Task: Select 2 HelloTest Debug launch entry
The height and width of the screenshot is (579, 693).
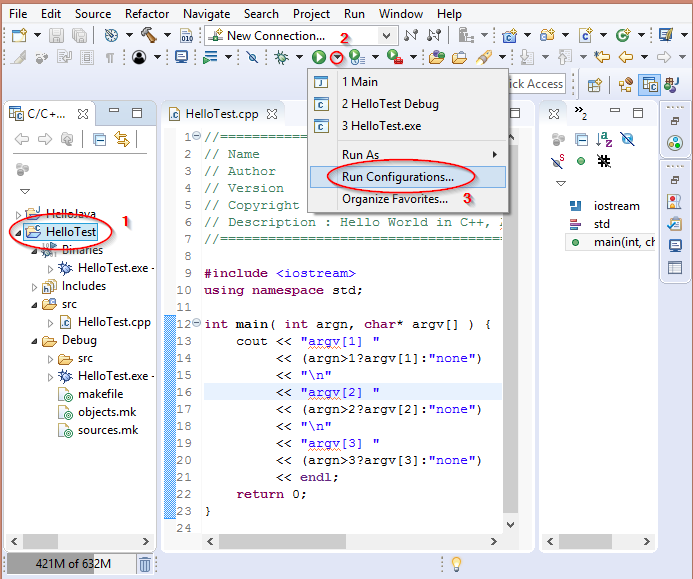Action: pyautogui.click(x=390, y=104)
